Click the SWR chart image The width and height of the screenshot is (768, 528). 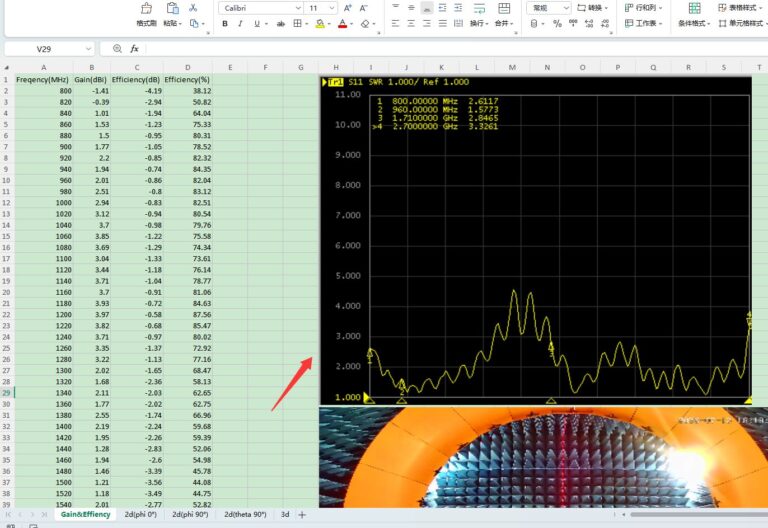coord(536,240)
